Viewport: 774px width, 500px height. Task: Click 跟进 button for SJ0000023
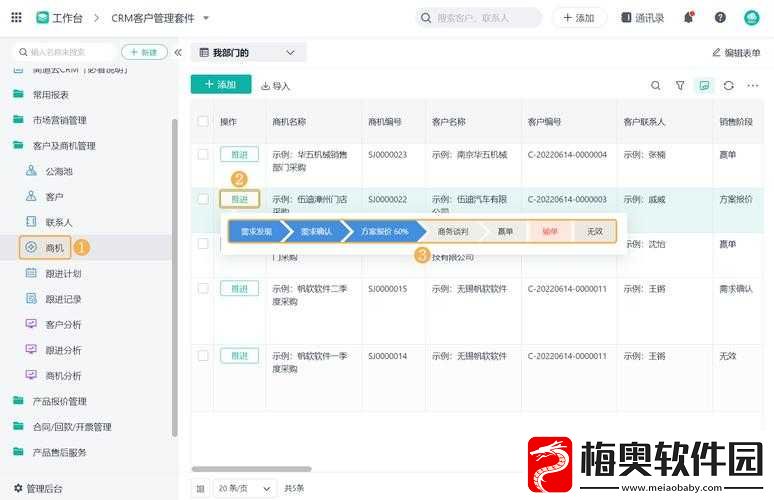point(239,154)
